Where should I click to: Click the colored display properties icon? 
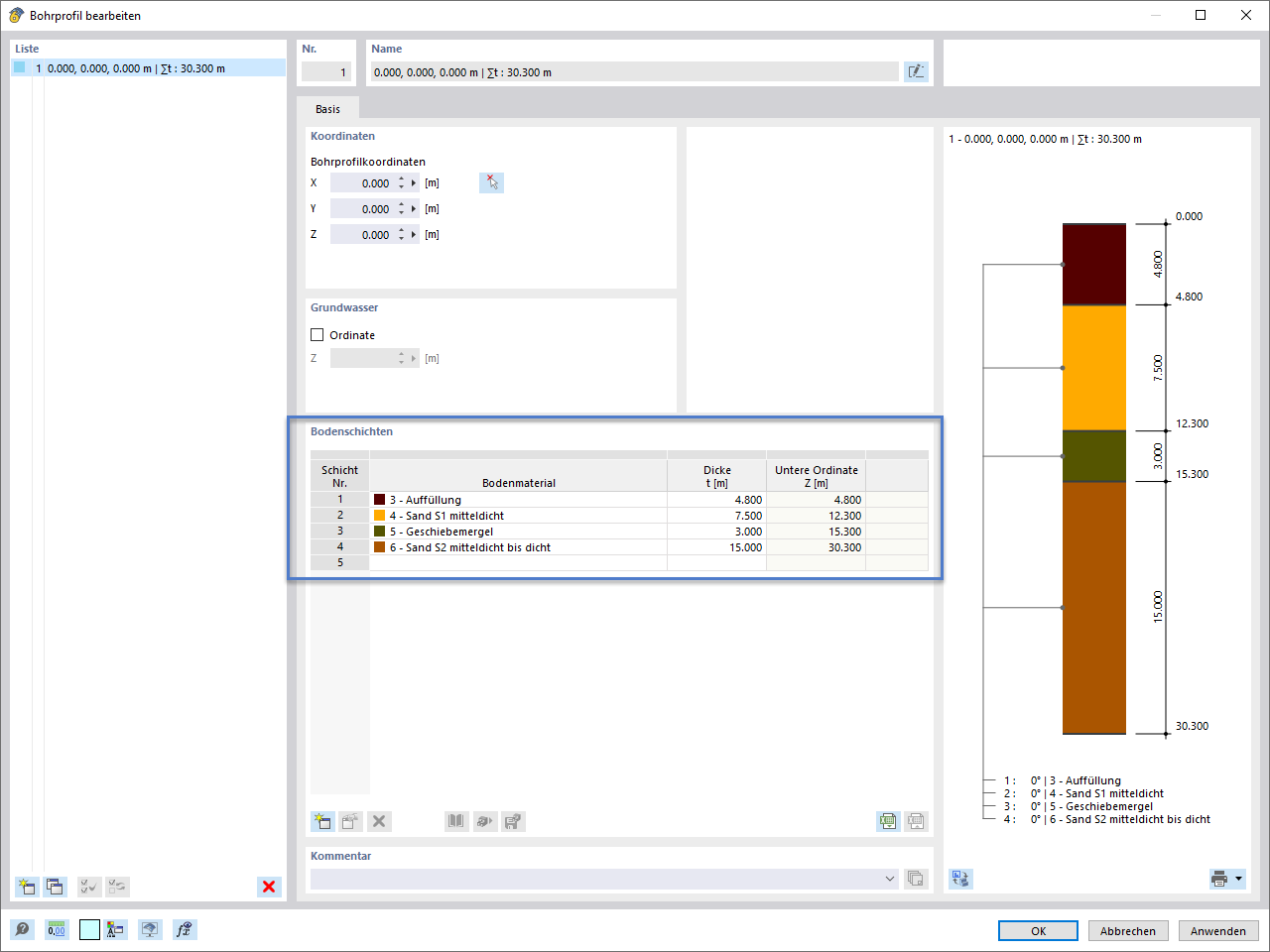coord(116,929)
